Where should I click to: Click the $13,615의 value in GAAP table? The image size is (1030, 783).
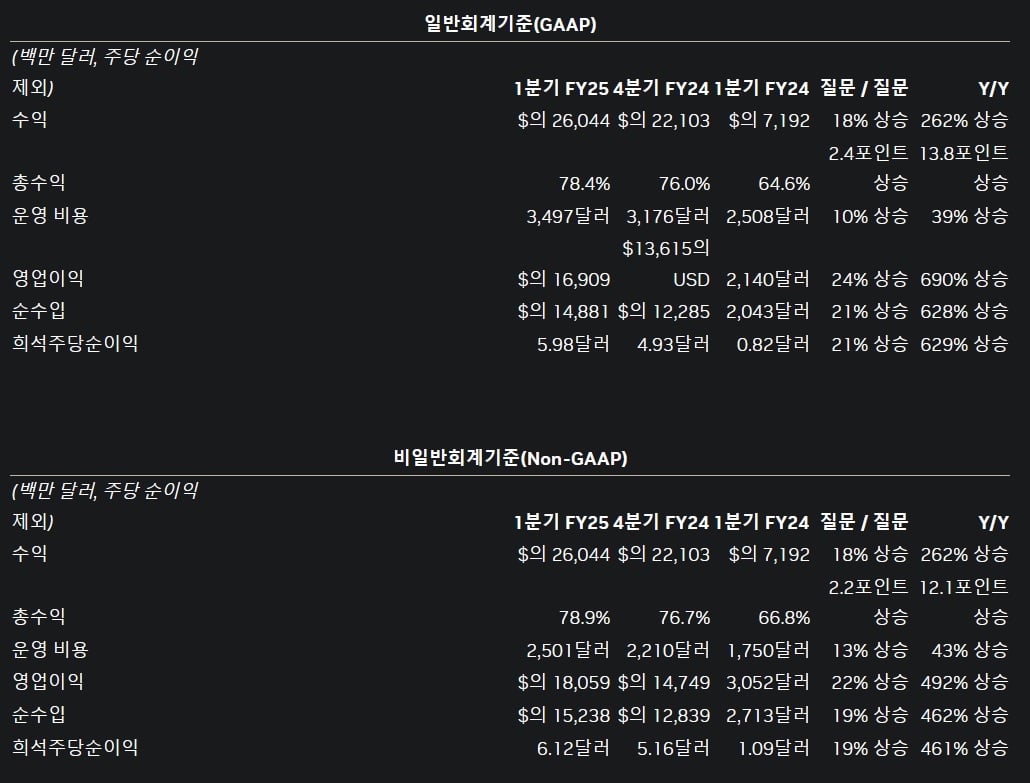[666, 248]
